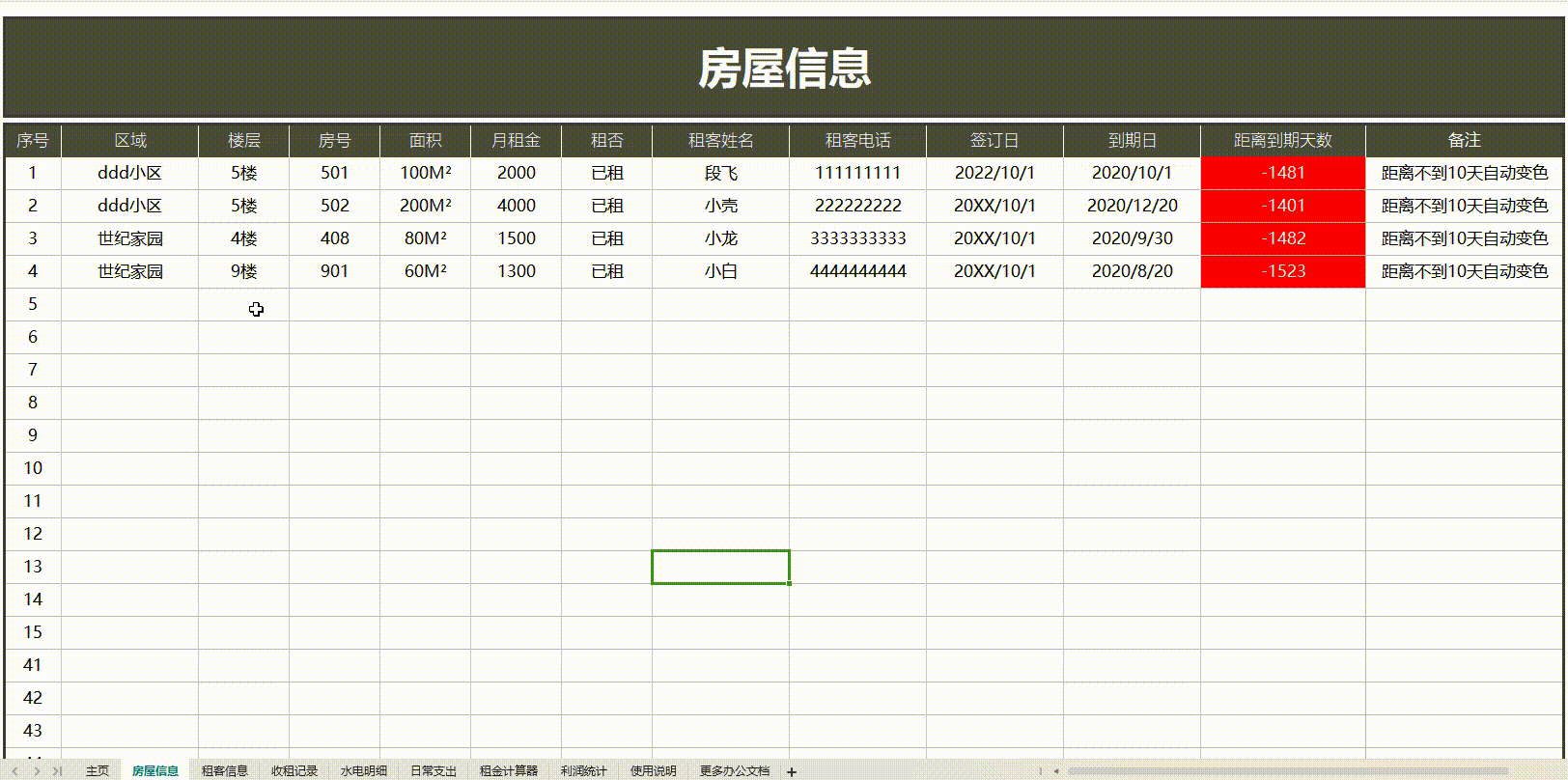The width and height of the screenshot is (1568, 780).
Task: Select tenant name cell 小壳
Action: tap(721, 207)
